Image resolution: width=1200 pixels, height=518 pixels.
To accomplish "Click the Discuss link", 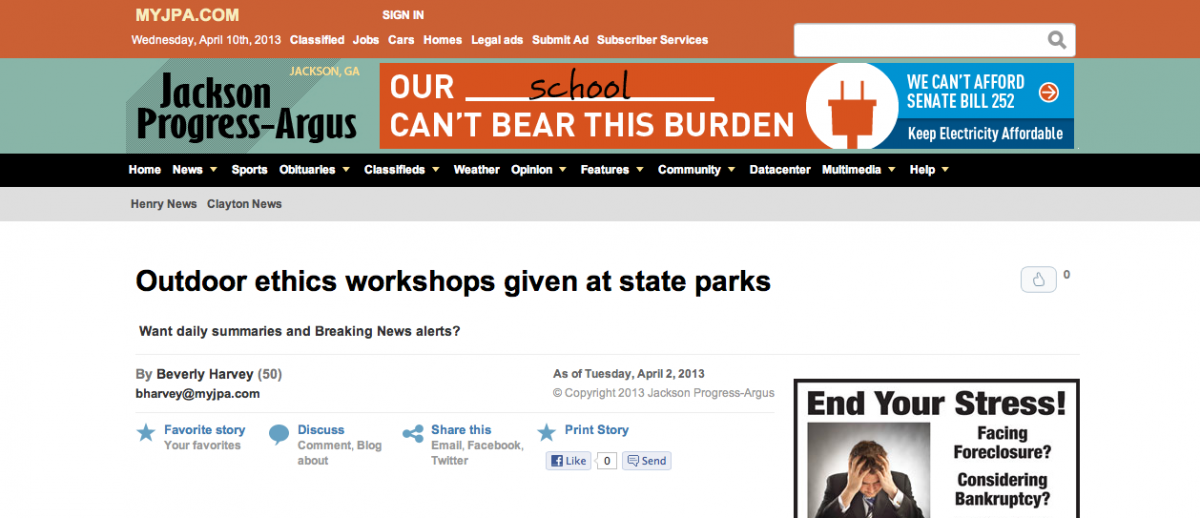I will tap(321, 430).
